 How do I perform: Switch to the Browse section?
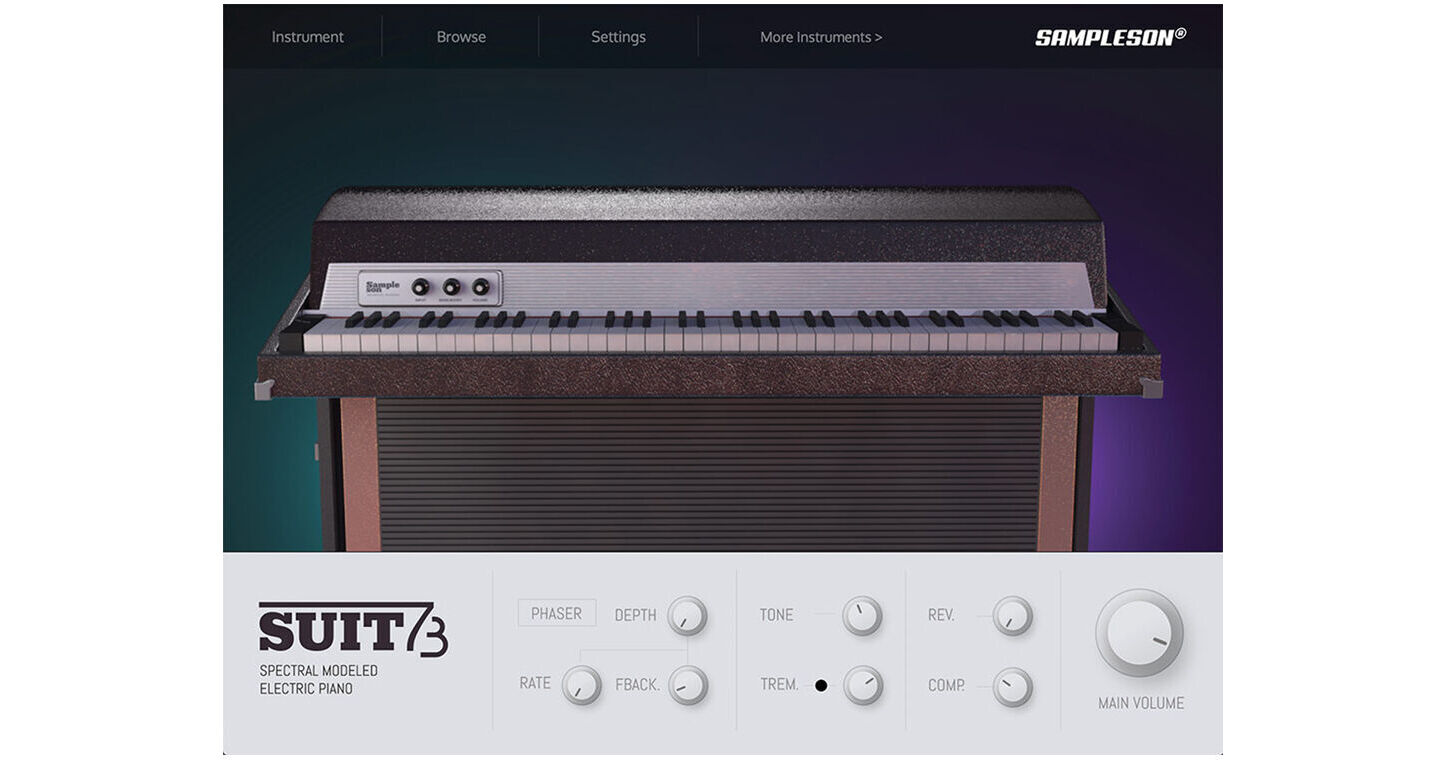(x=461, y=36)
